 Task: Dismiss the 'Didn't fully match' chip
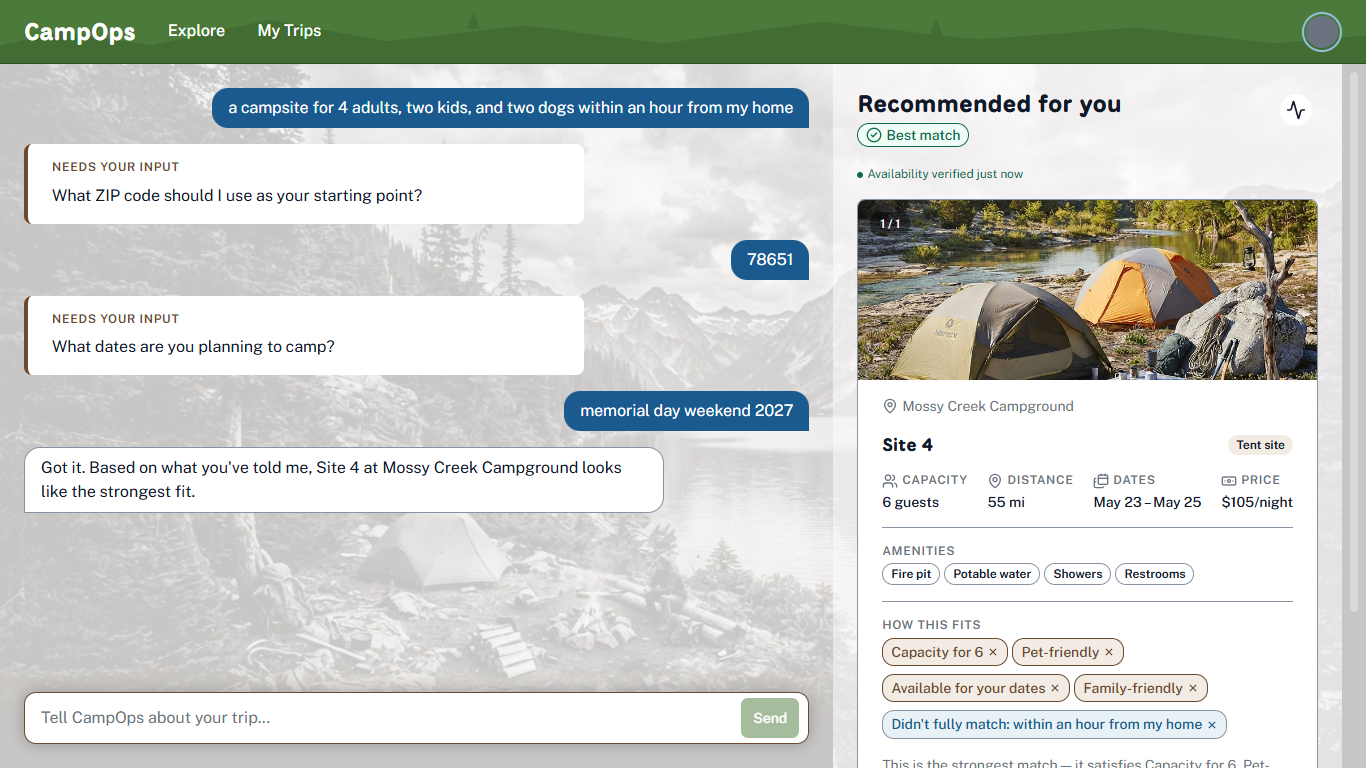(1212, 724)
